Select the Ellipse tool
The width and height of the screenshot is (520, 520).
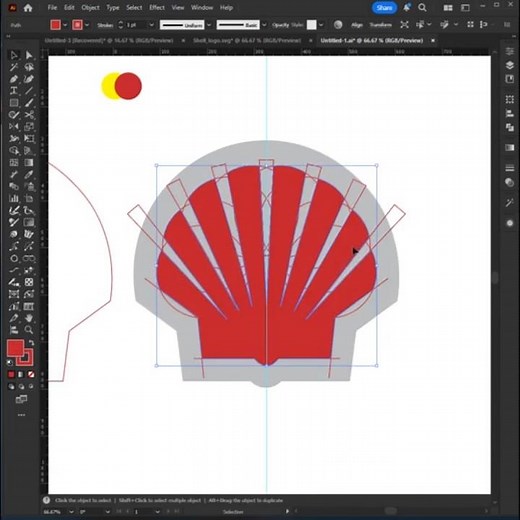[14, 258]
